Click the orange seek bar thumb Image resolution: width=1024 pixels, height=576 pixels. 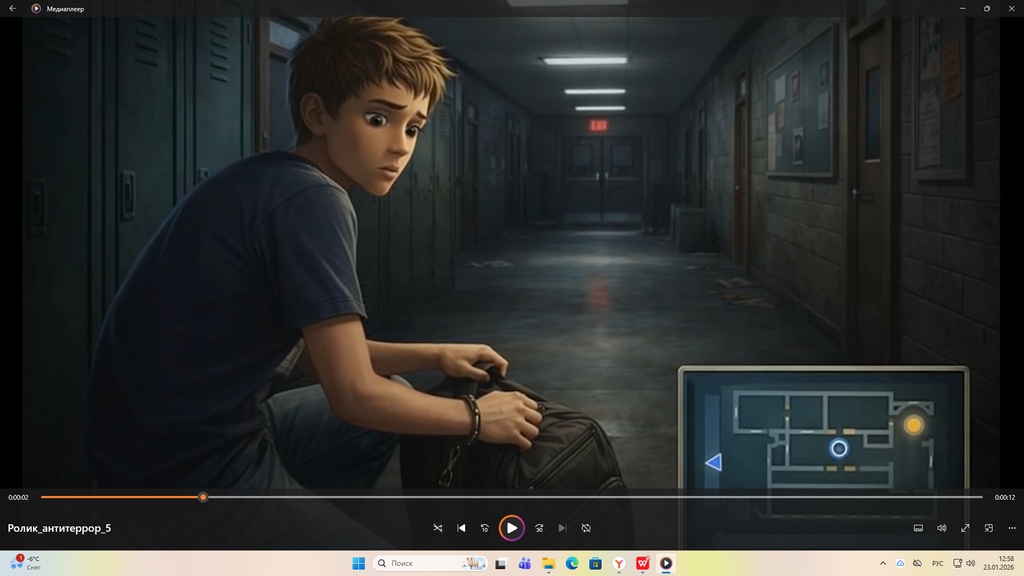203,497
